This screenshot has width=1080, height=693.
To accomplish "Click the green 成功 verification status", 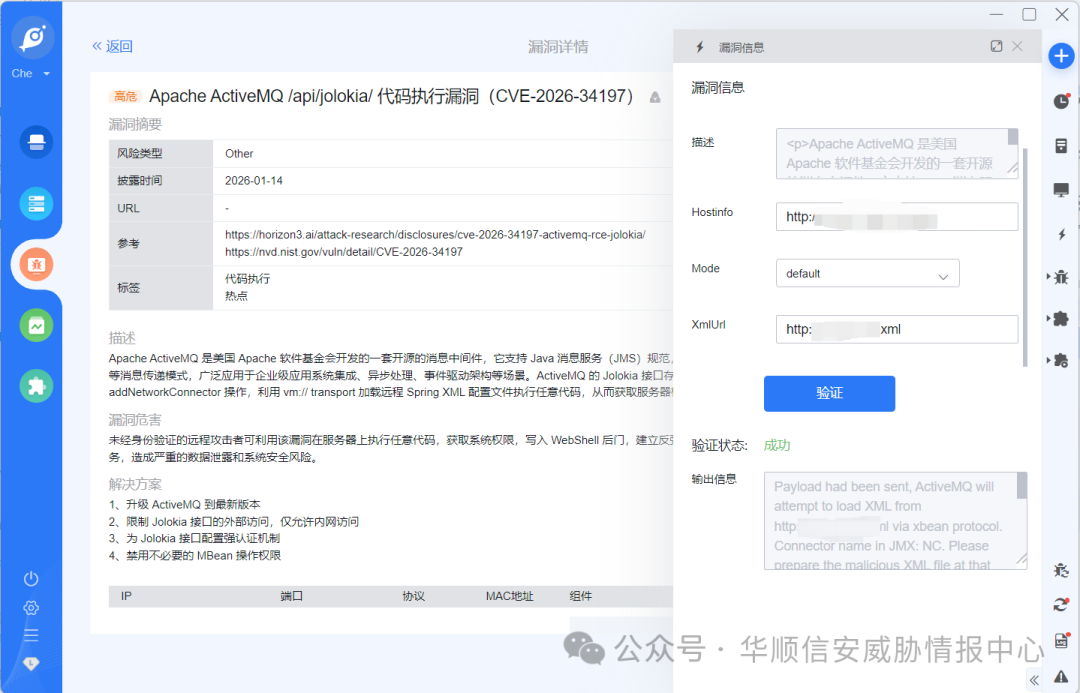I will click(x=776, y=445).
